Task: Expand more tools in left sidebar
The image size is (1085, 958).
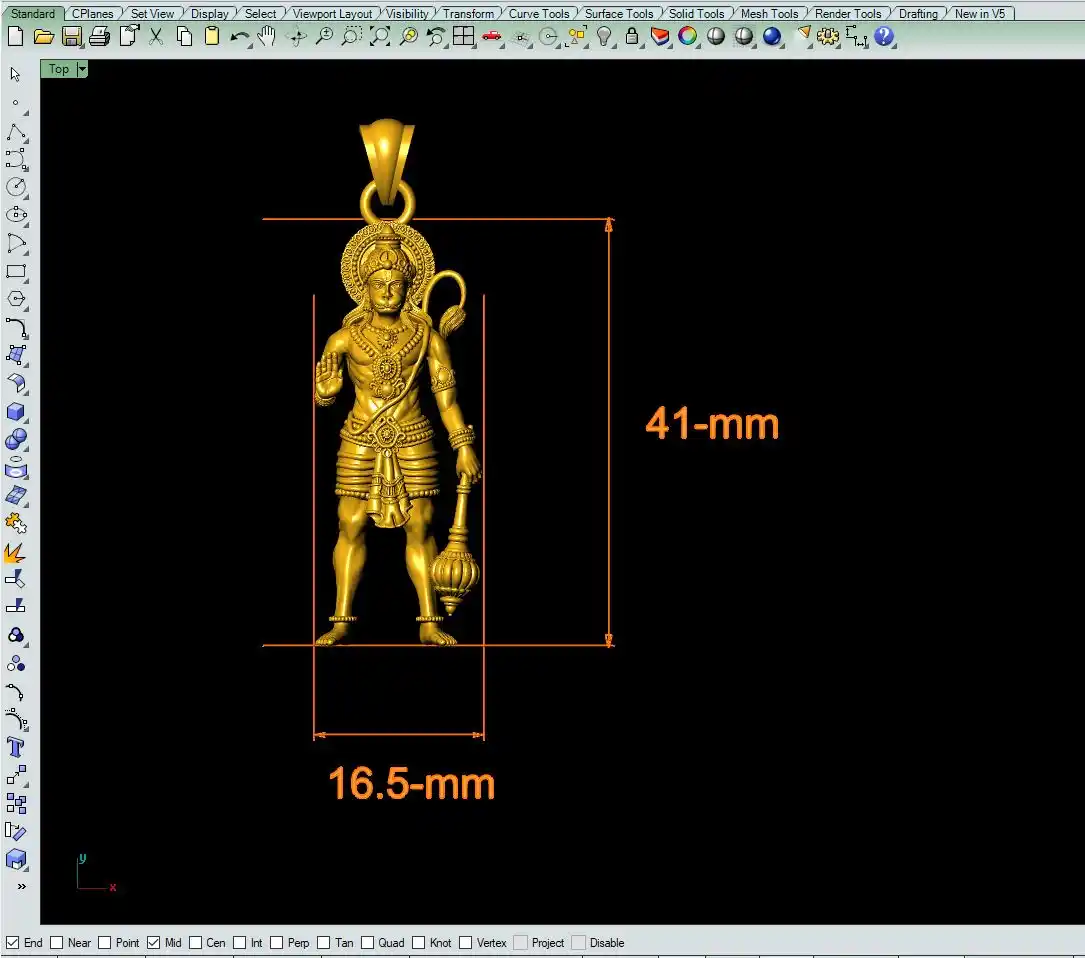Action: 21,886
